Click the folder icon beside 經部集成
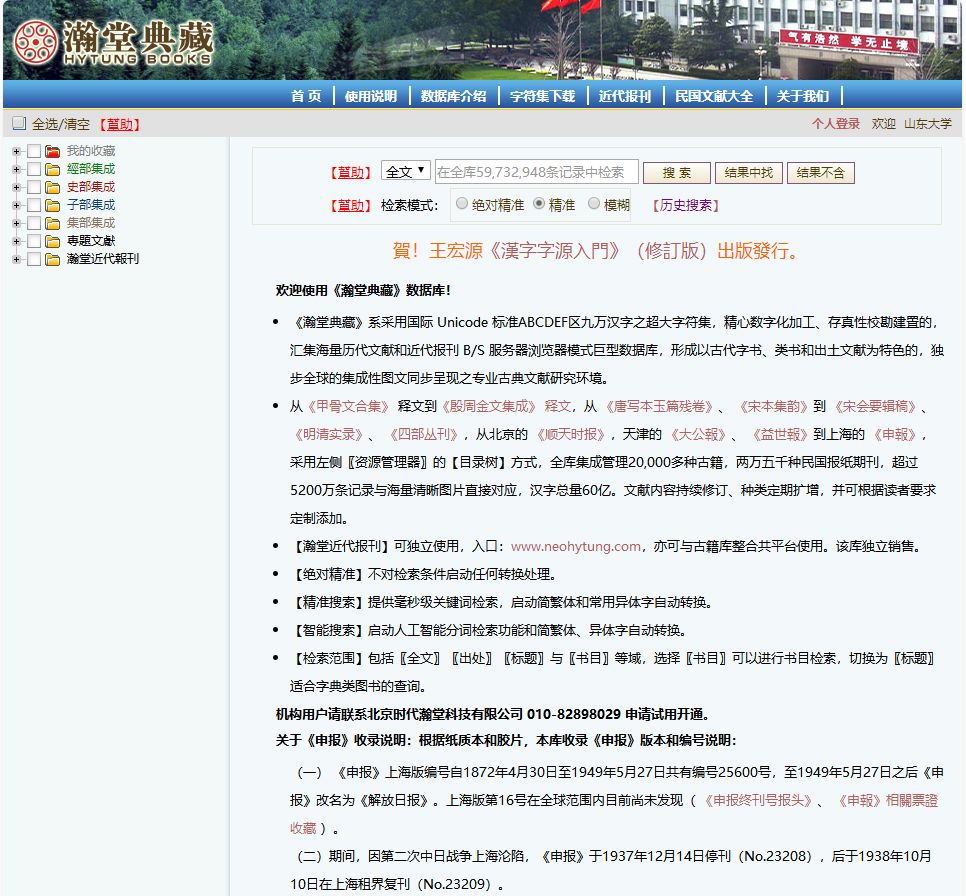This screenshot has width=966, height=896. [x=52, y=169]
